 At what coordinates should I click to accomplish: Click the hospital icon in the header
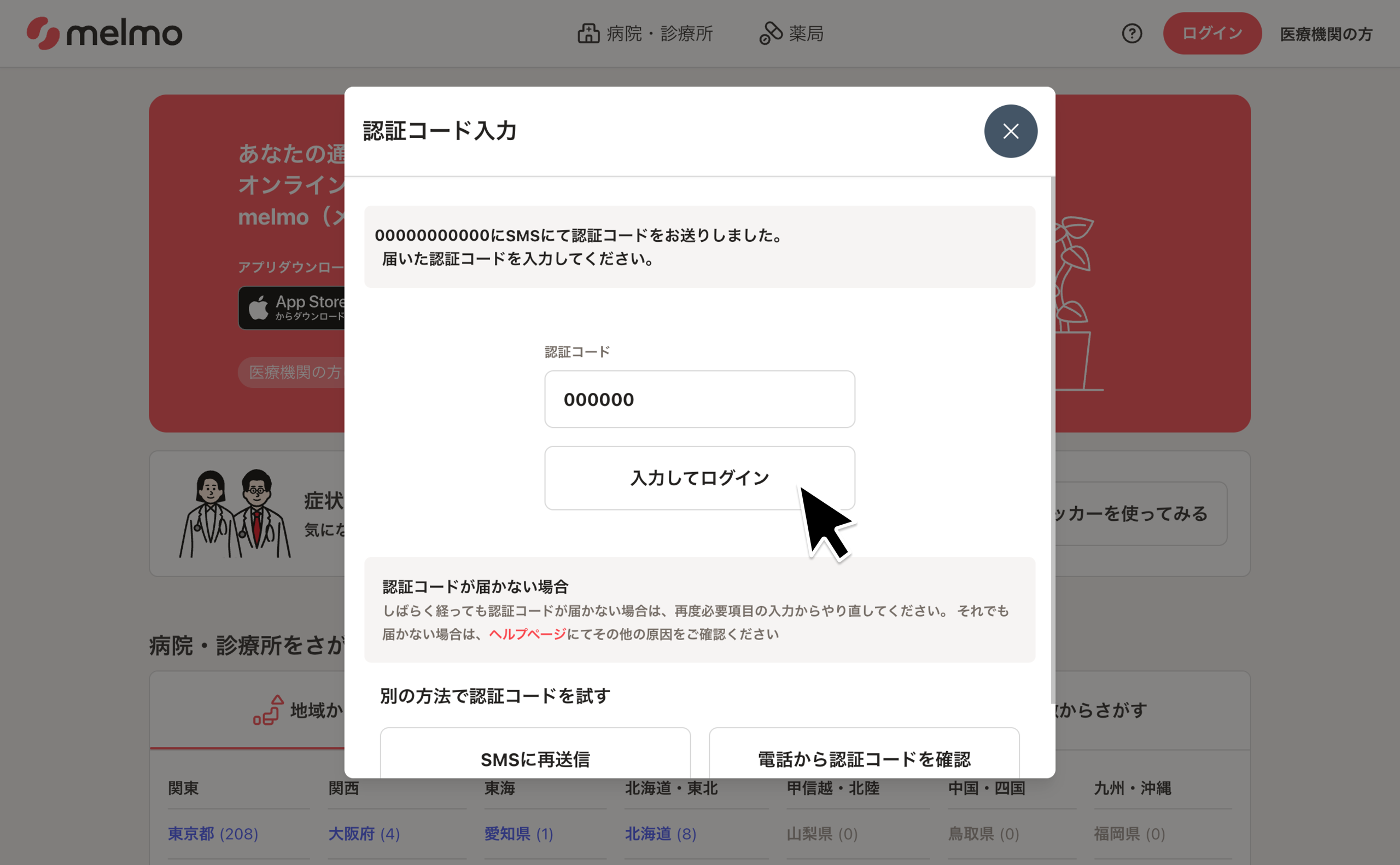(x=588, y=33)
